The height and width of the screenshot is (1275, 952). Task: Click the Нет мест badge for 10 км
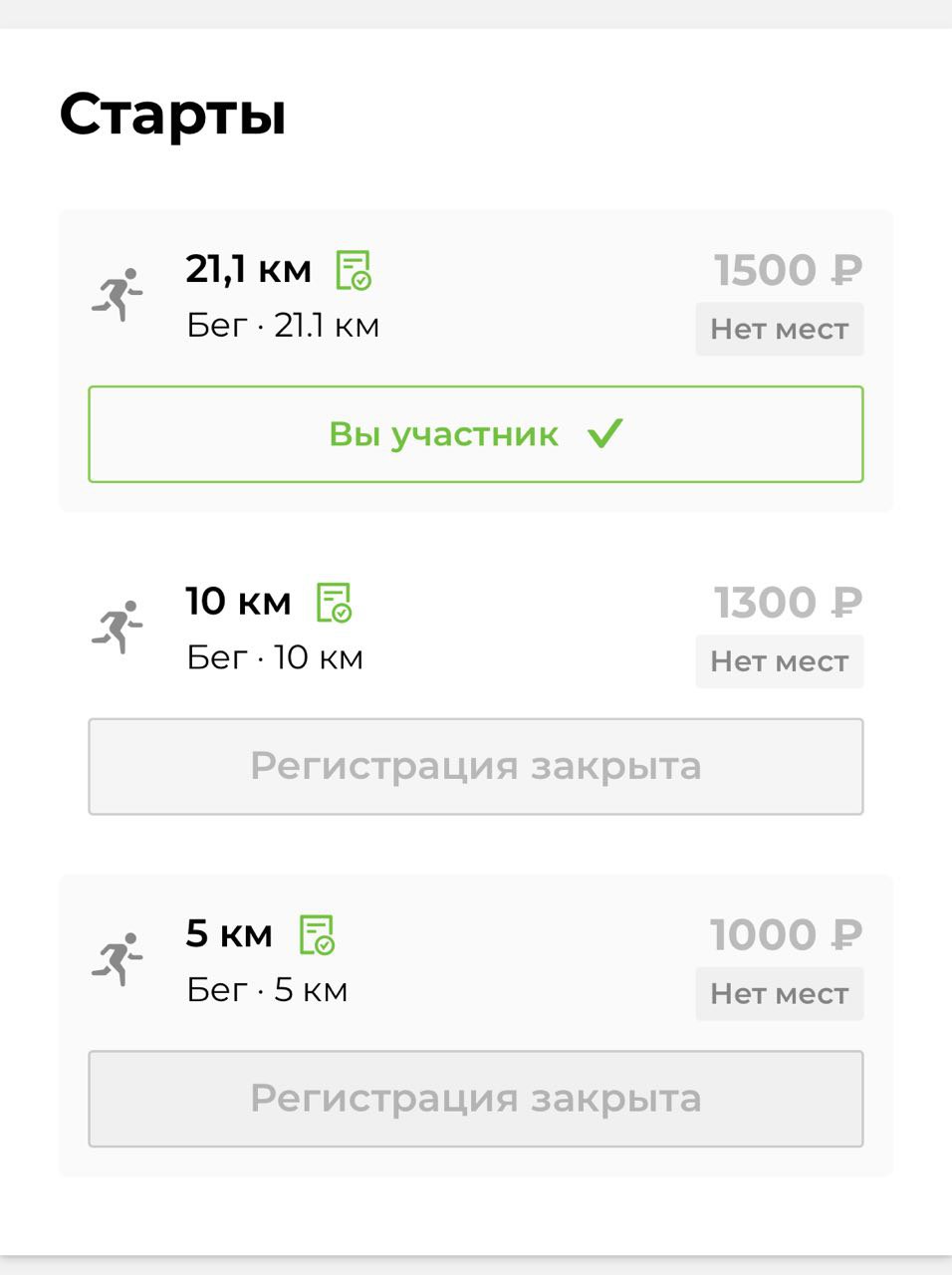pos(780,661)
